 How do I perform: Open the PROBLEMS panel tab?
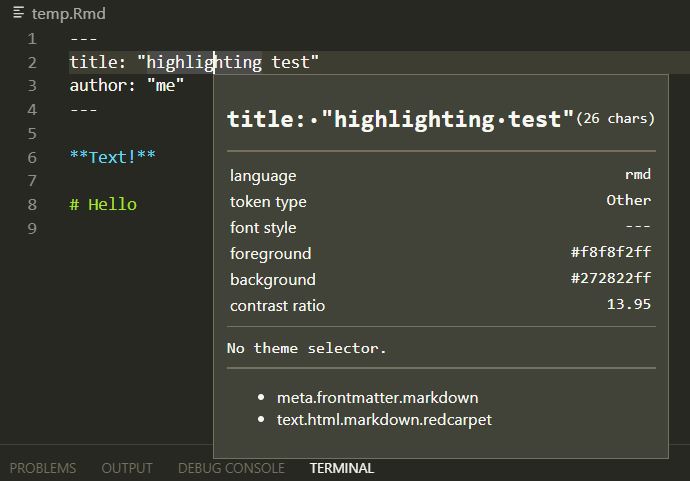[43, 468]
